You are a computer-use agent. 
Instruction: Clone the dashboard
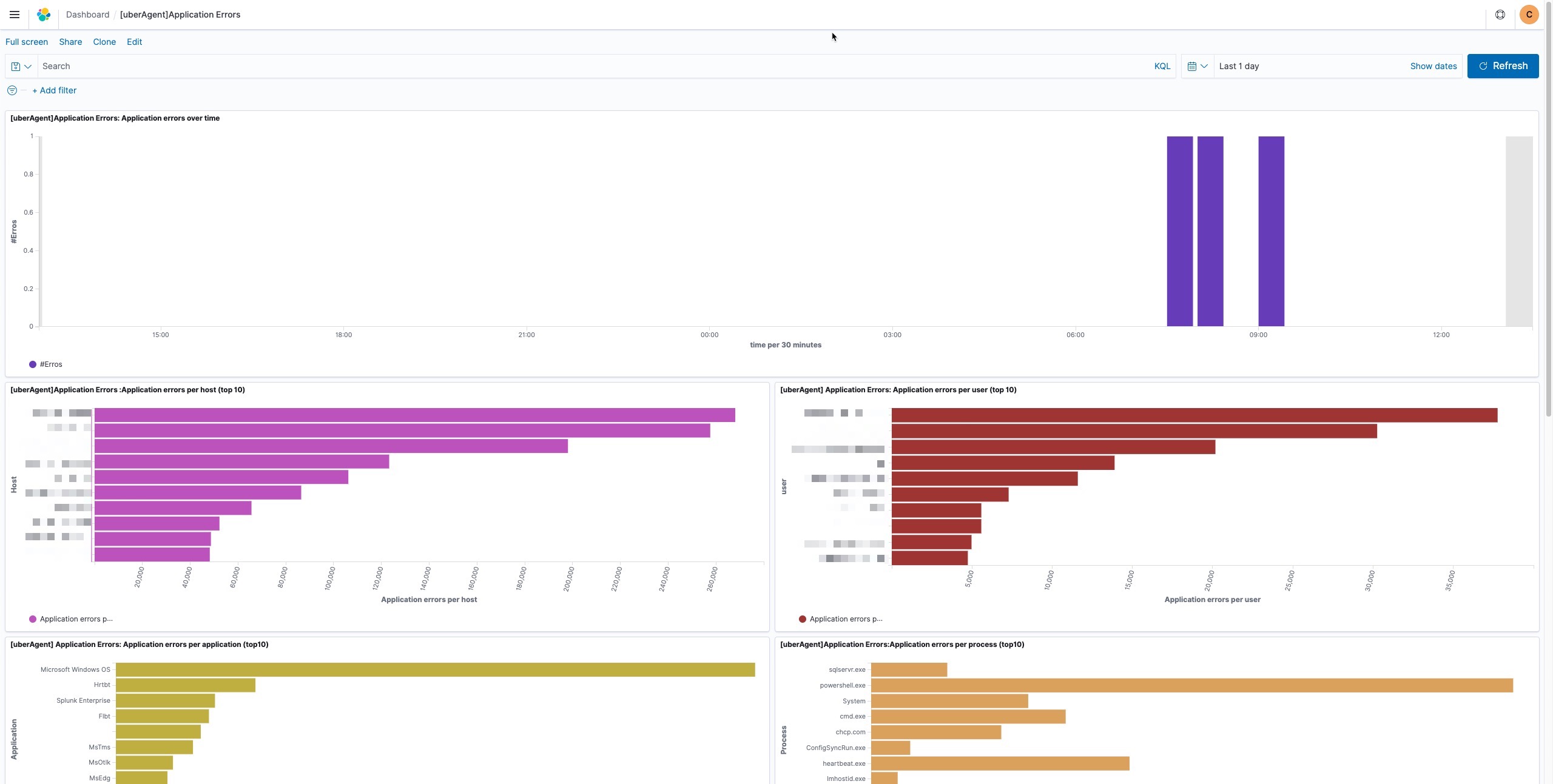[x=104, y=42]
